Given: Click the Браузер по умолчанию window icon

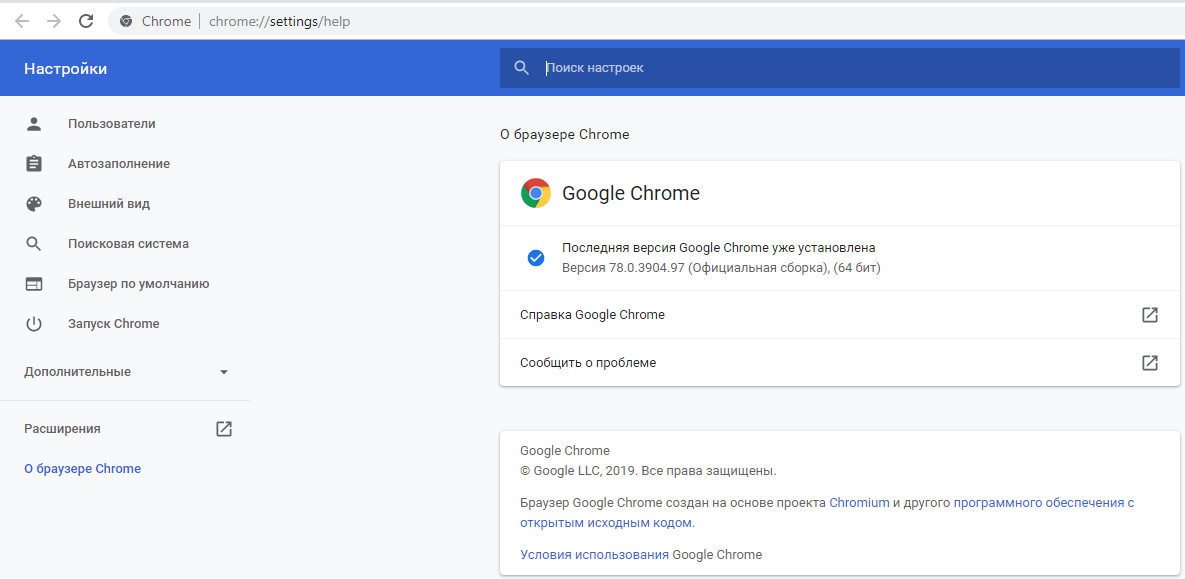Looking at the screenshot, I should tap(34, 284).
